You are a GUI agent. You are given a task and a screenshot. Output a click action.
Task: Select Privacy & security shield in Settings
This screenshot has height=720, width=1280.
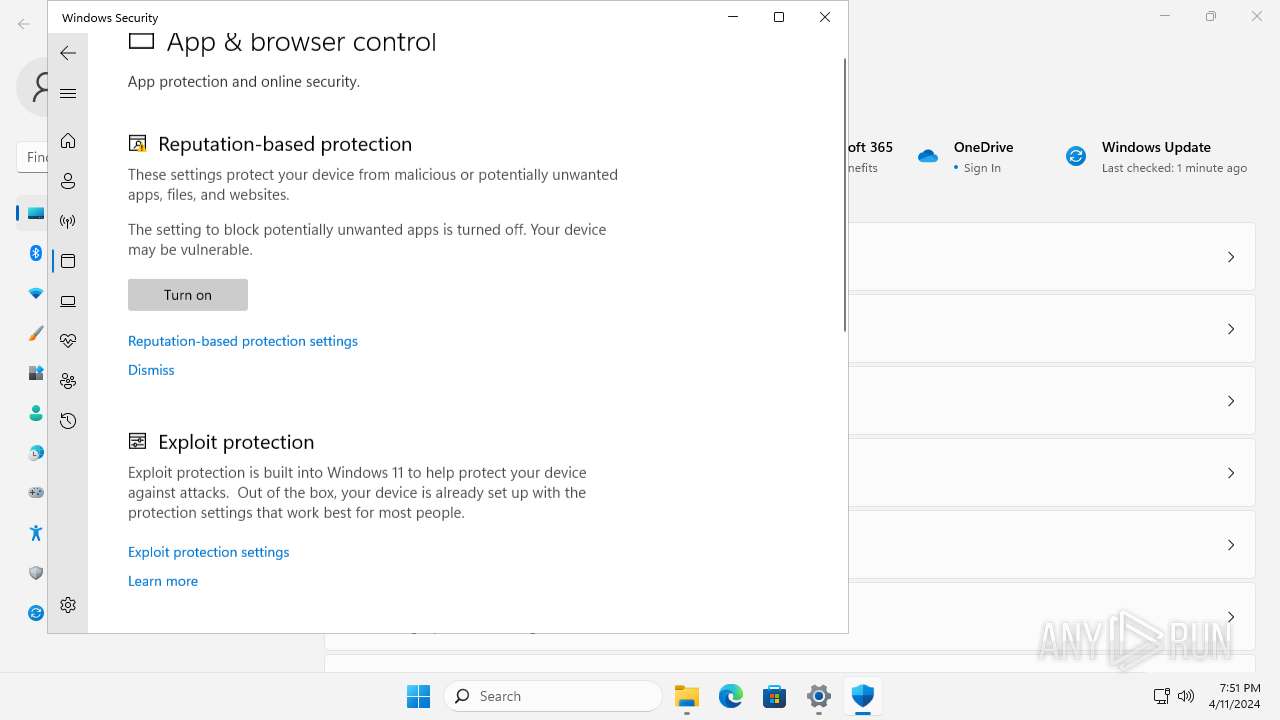(x=36, y=573)
